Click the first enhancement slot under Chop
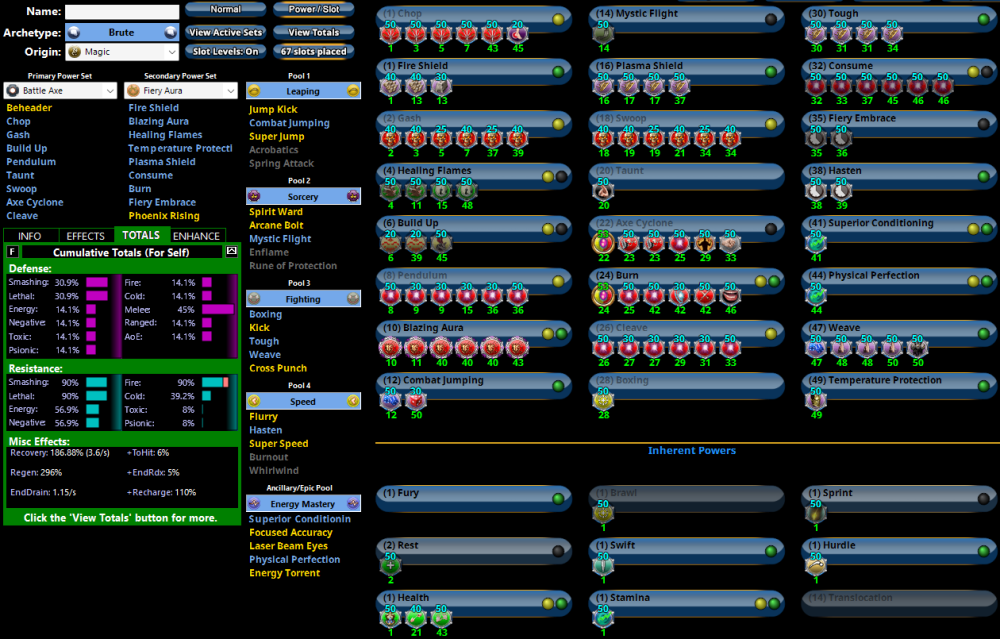The height and width of the screenshot is (639, 1000). click(x=391, y=34)
